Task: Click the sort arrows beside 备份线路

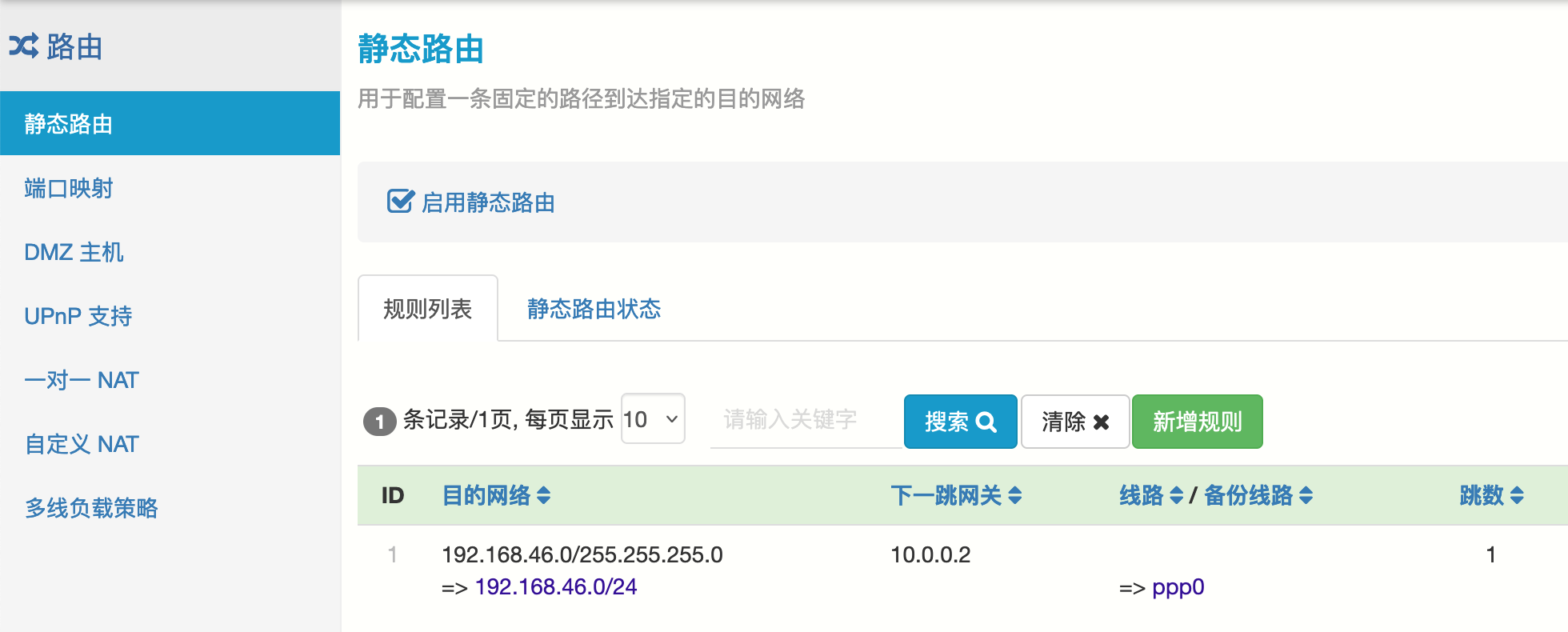Action: point(1306,496)
